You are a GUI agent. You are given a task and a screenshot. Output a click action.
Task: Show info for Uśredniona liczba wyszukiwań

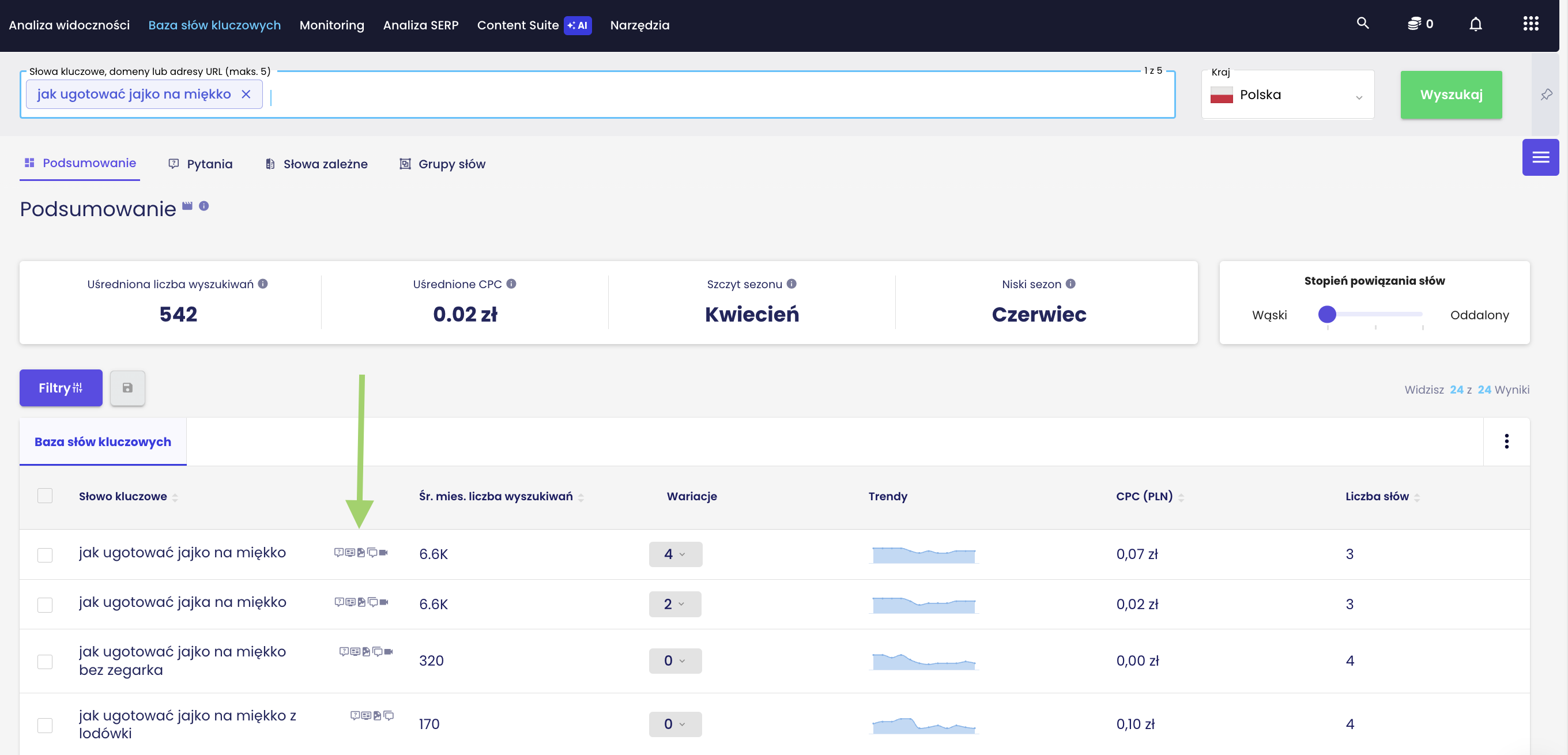point(263,284)
